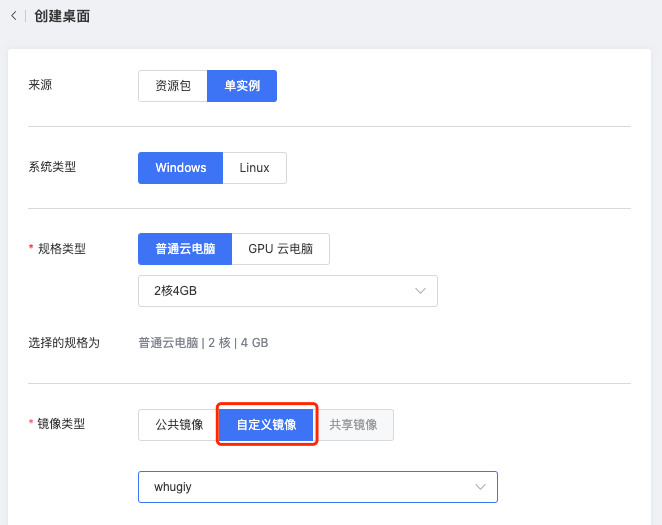Click the chevron on the 2核4GB selector

420,291
